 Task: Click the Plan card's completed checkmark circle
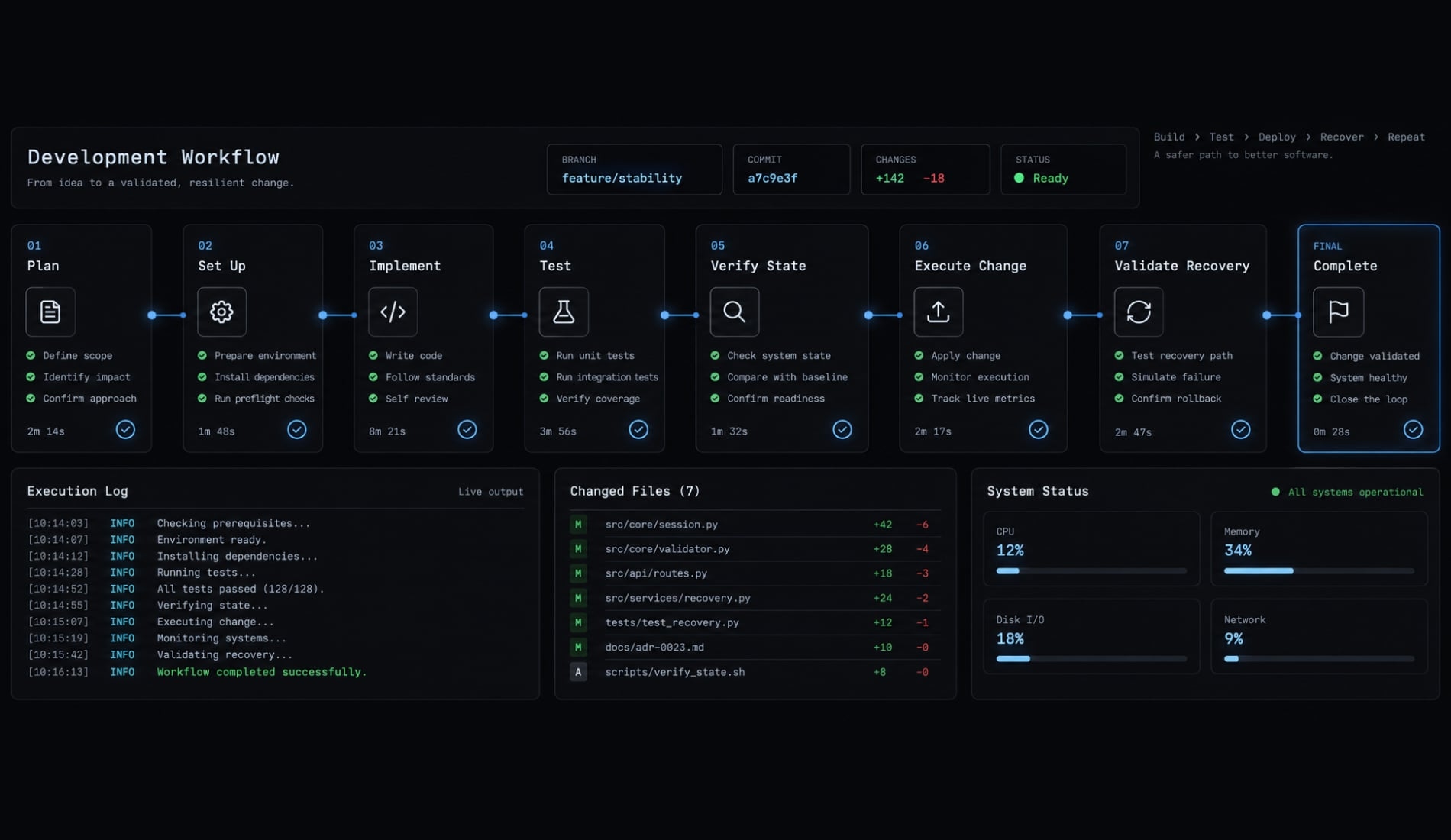[x=125, y=429]
